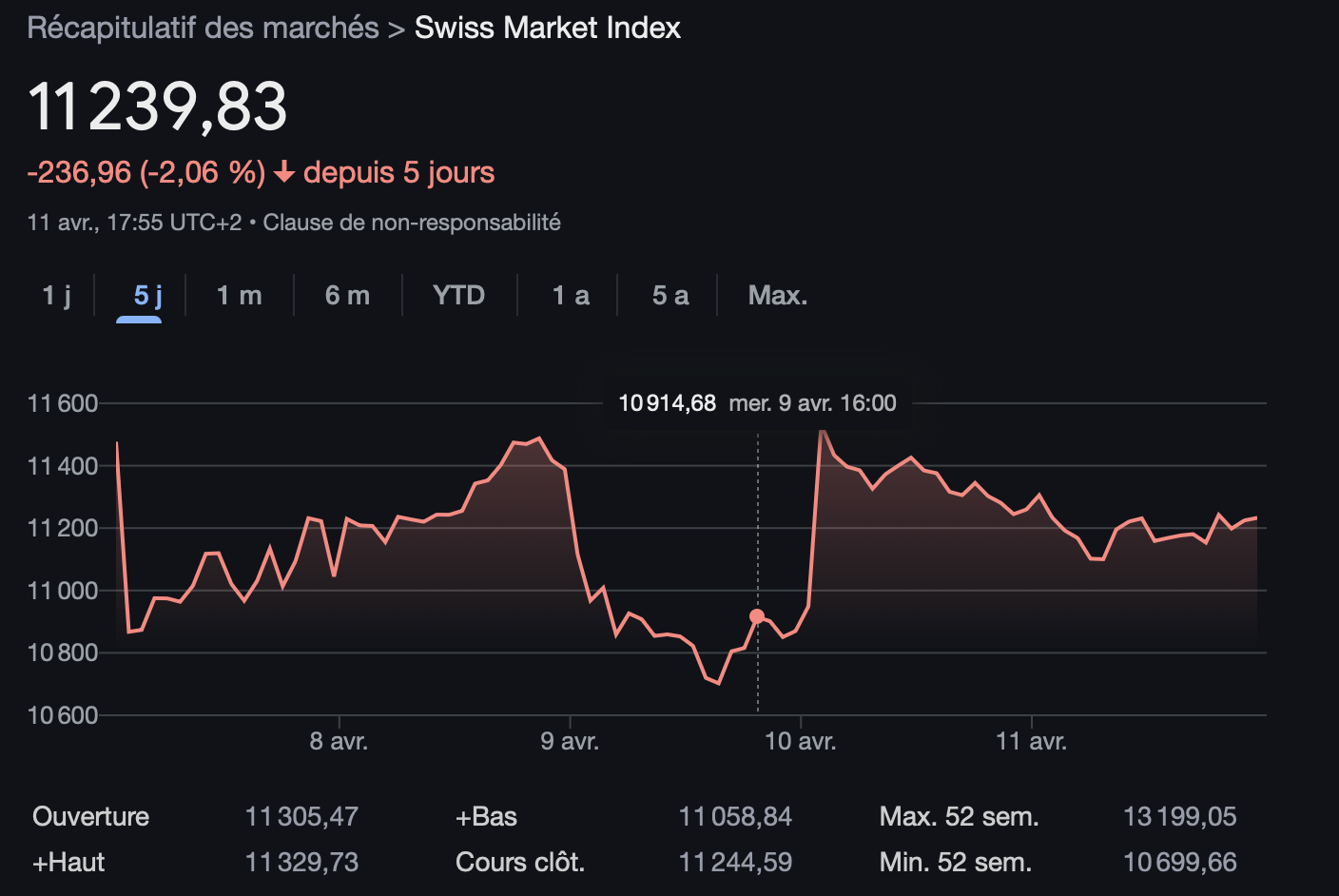
Task: Click the depuis 5 jours text
Action: [399, 172]
